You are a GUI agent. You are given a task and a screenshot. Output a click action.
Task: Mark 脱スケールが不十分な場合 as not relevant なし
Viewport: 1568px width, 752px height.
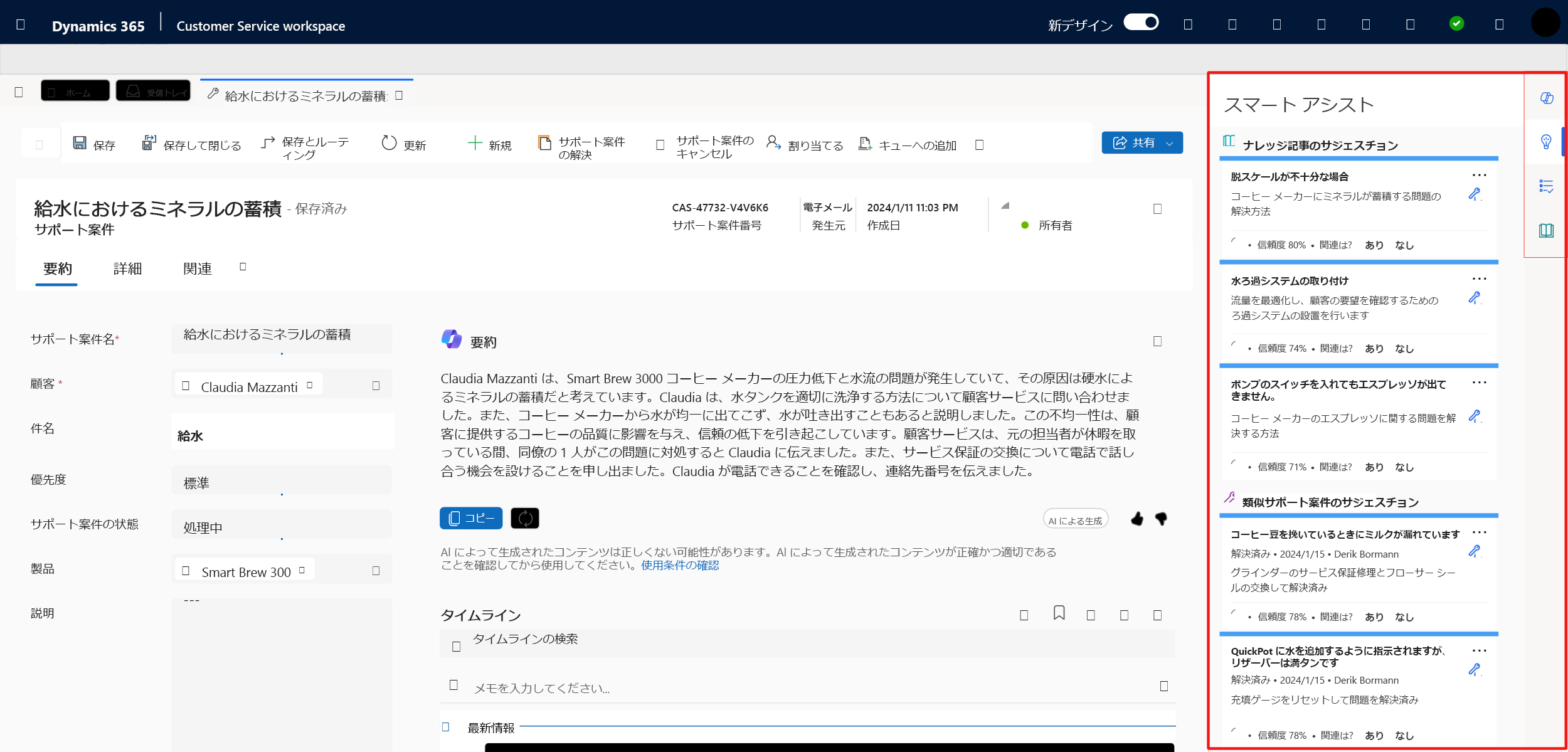pyautogui.click(x=1404, y=245)
